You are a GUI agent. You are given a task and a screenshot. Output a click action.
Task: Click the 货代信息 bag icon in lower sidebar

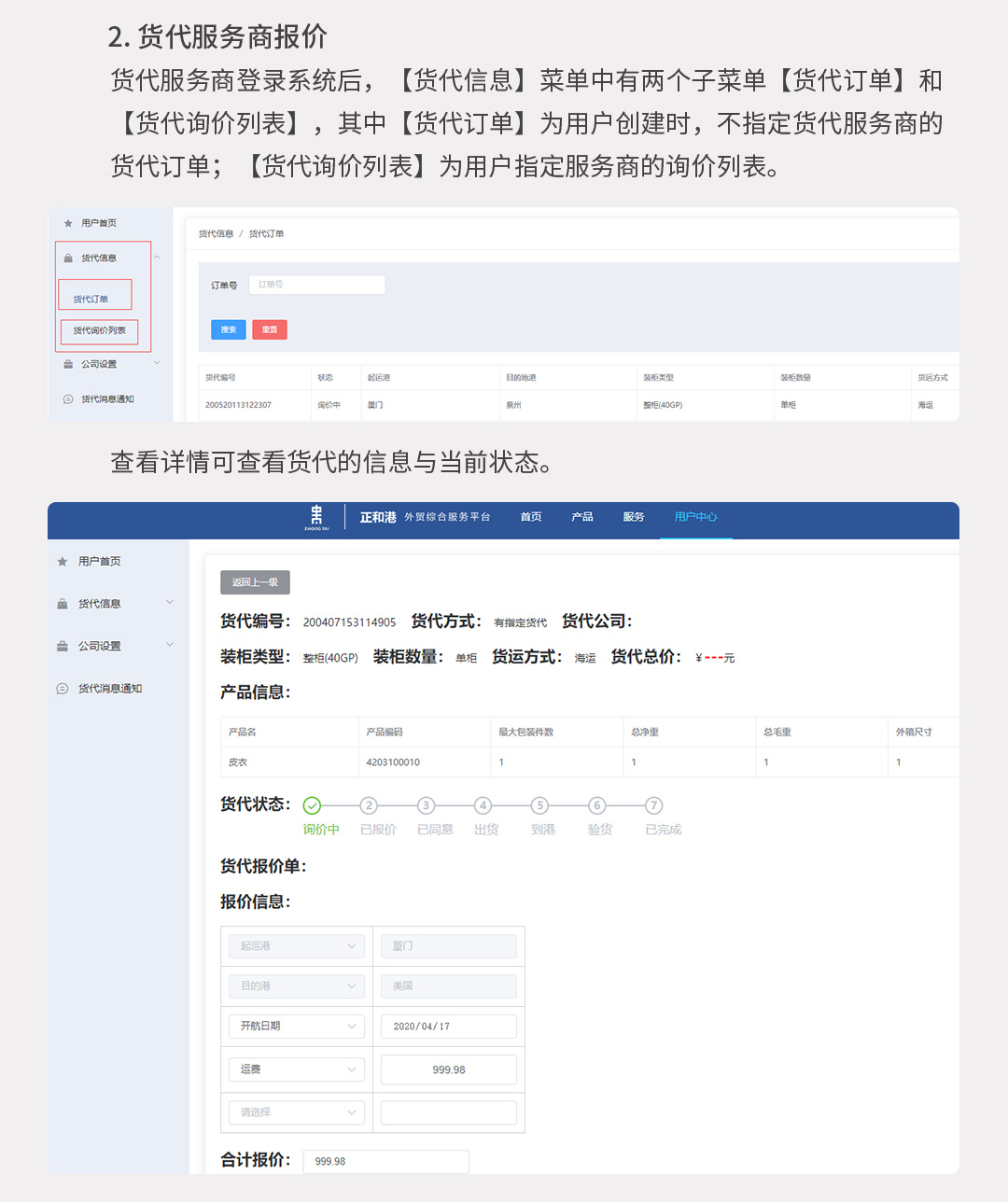tap(63, 604)
